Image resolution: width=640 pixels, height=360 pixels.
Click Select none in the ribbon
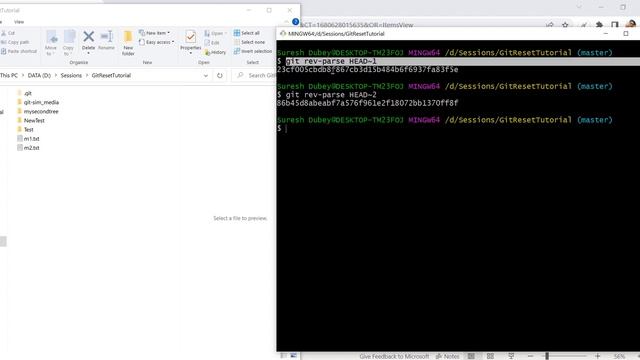point(249,42)
